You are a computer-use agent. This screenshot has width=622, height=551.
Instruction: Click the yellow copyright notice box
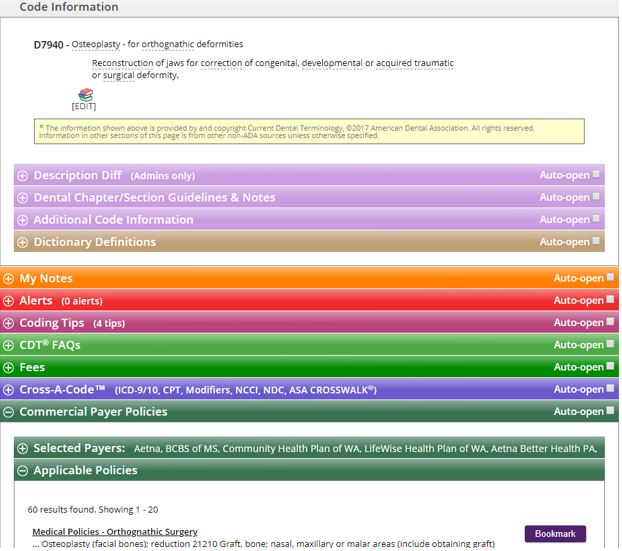pos(309,131)
